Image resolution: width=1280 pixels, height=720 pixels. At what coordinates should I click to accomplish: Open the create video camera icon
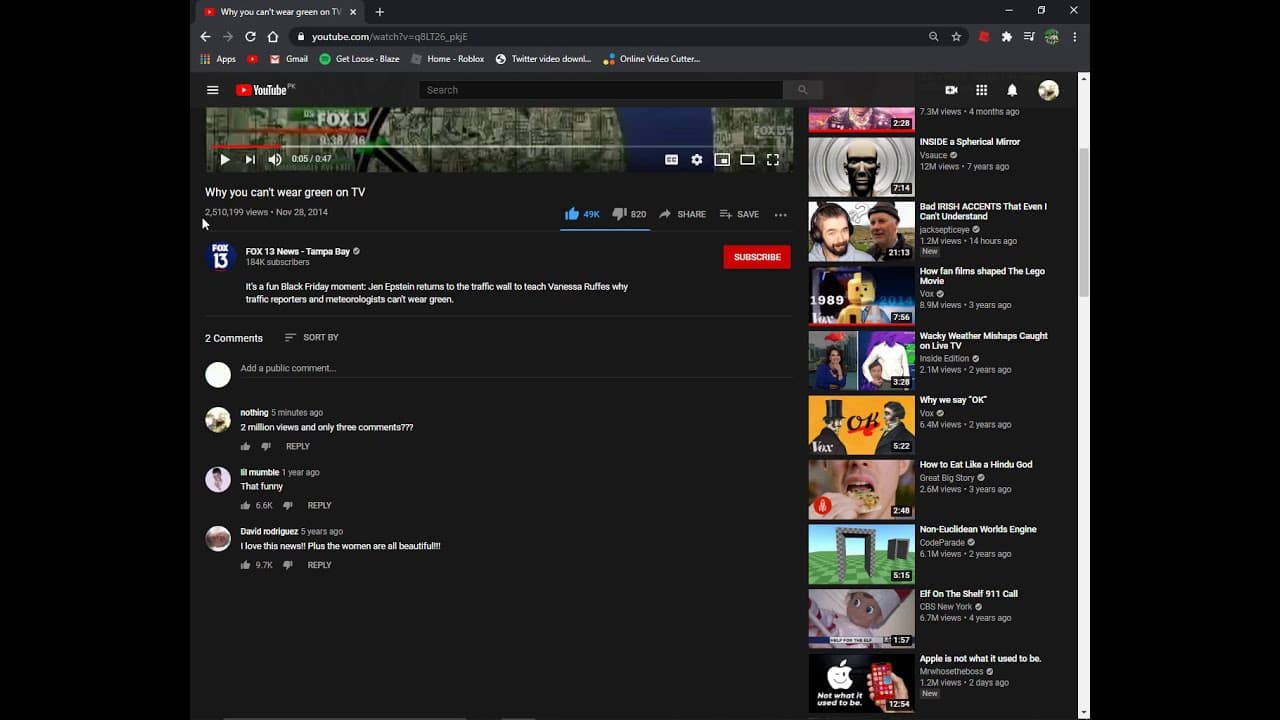pyautogui.click(x=951, y=90)
